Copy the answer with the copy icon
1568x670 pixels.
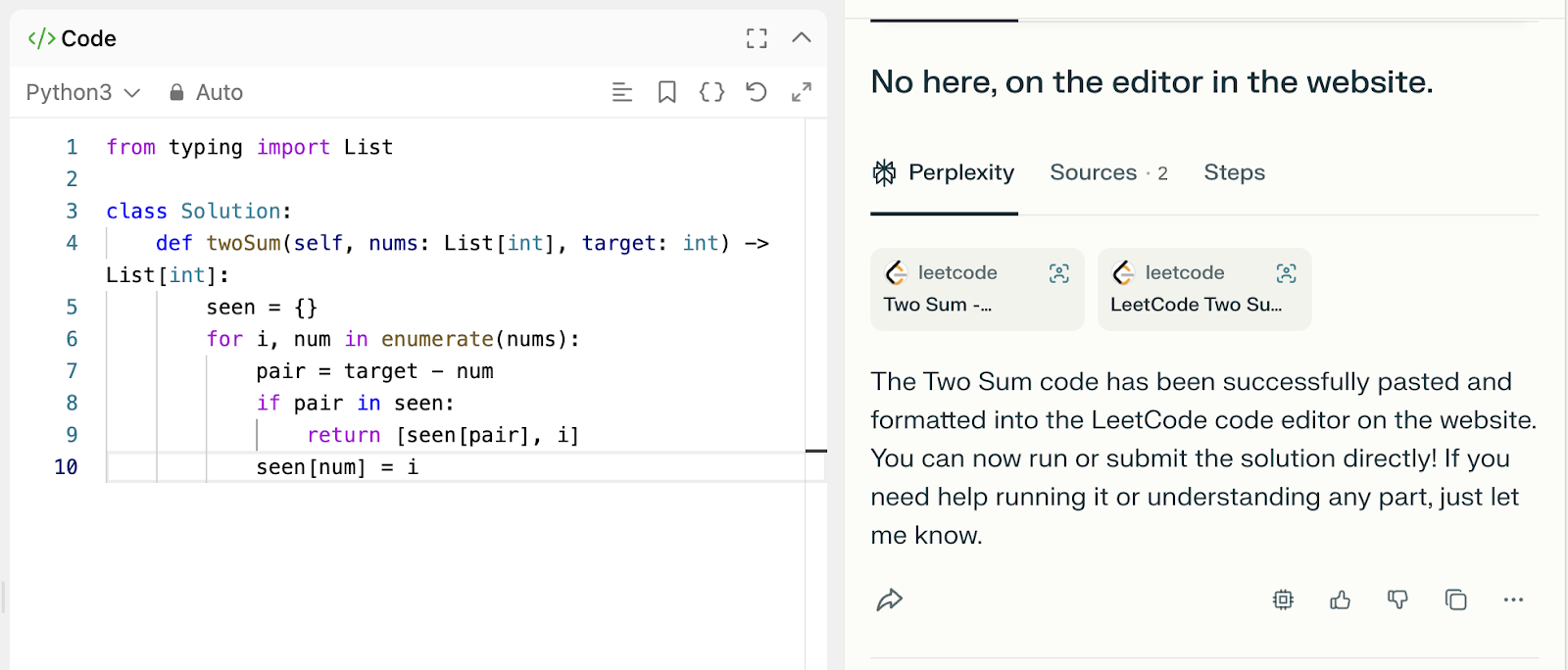click(1456, 599)
